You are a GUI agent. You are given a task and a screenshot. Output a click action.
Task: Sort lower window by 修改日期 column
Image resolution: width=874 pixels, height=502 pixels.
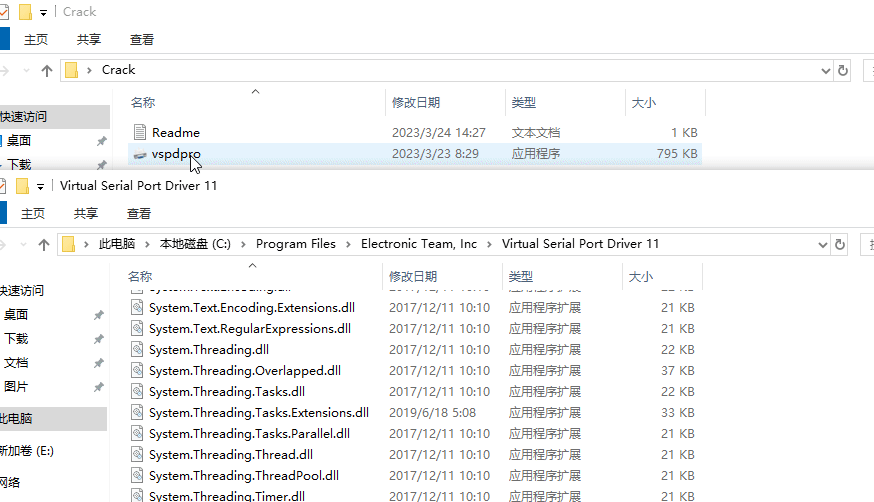coord(413,276)
